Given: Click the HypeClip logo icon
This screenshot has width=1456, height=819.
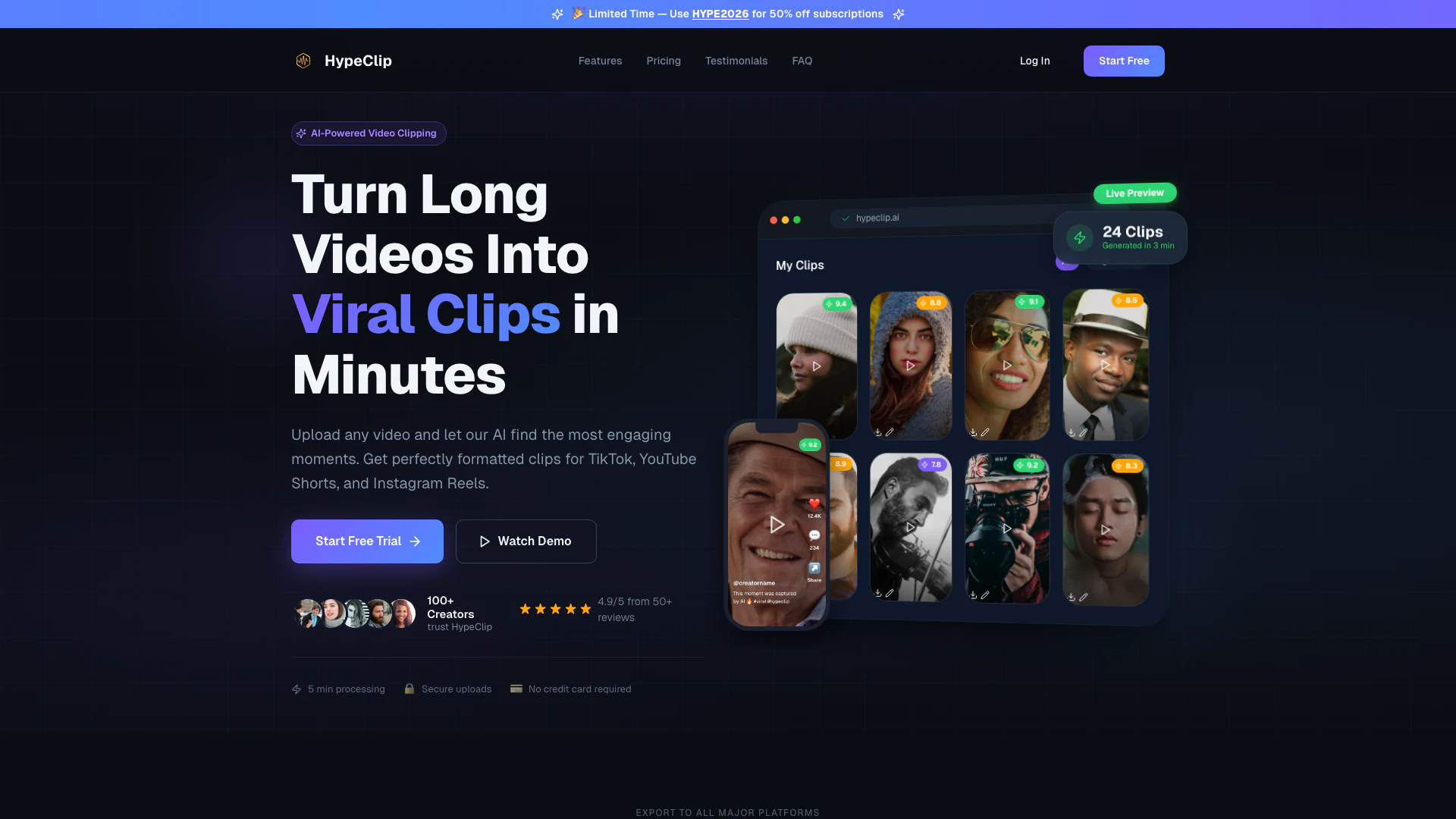Looking at the screenshot, I should click(x=303, y=61).
